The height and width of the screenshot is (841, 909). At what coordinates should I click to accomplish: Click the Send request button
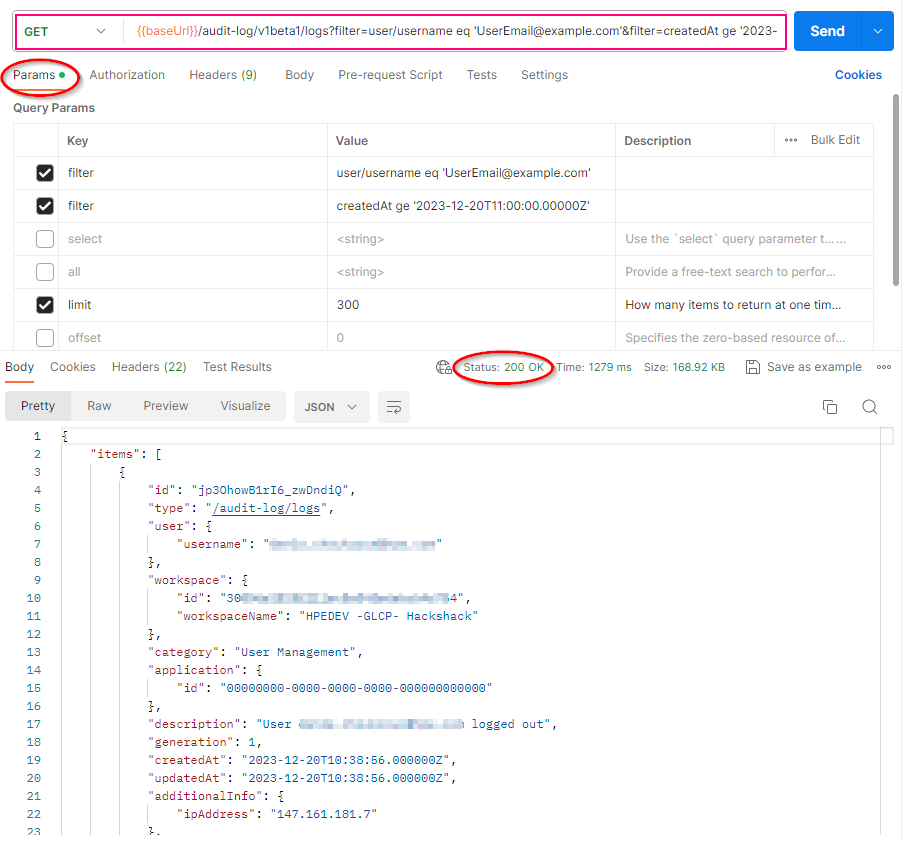tap(827, 31)
